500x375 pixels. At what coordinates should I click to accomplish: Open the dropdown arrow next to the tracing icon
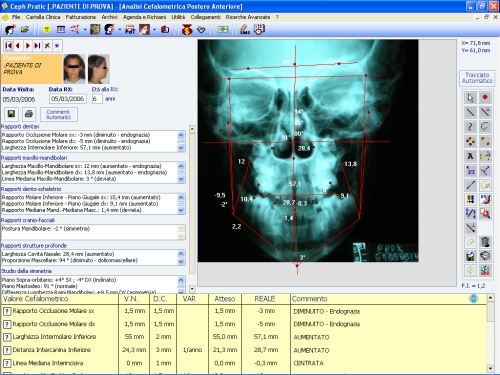[x=85, y=30]
